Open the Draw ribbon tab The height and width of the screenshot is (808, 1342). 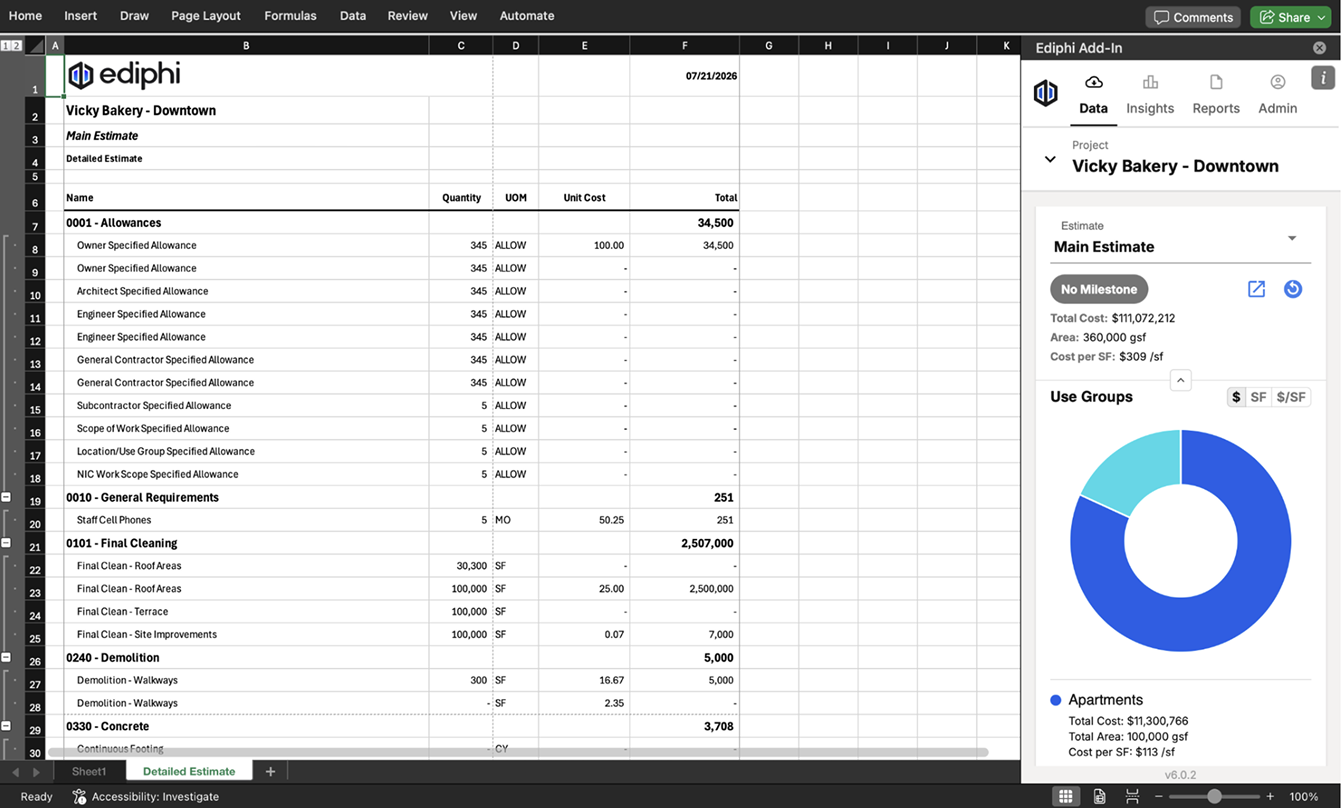134,16
